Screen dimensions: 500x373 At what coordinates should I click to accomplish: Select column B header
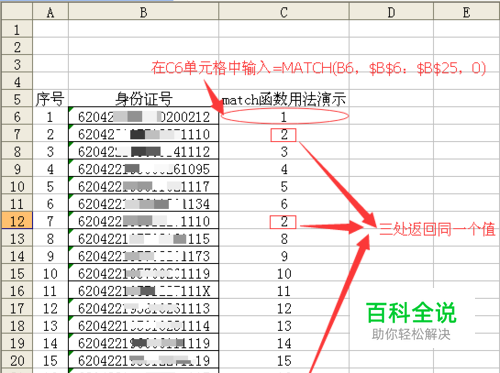pos(143,12)
